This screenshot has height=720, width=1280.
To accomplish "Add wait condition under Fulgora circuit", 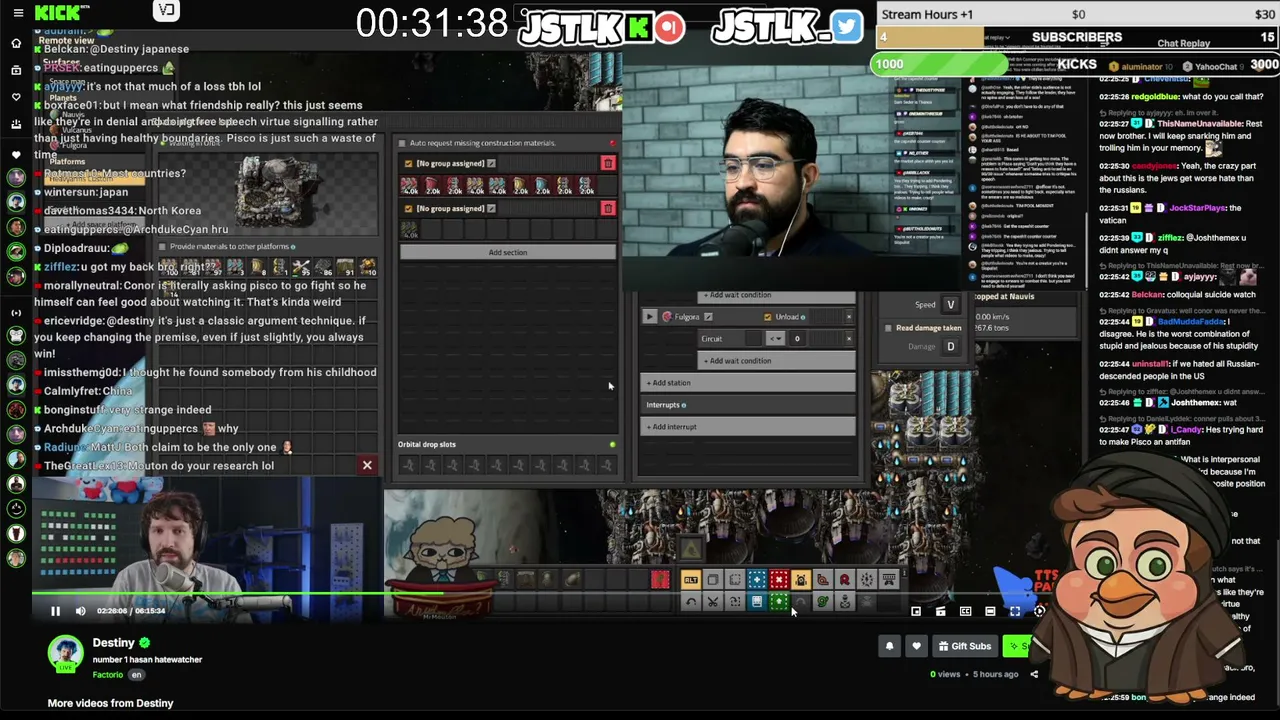I will point(777,361).
